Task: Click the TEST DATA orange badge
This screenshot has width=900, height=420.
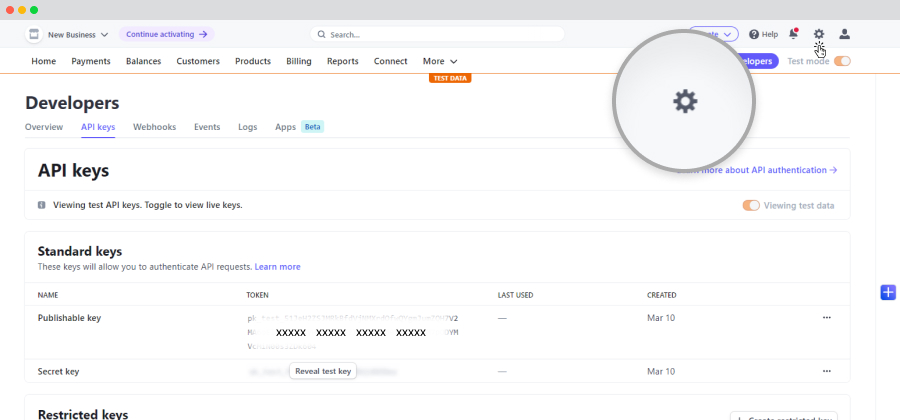Action: [x=450, y=78]
